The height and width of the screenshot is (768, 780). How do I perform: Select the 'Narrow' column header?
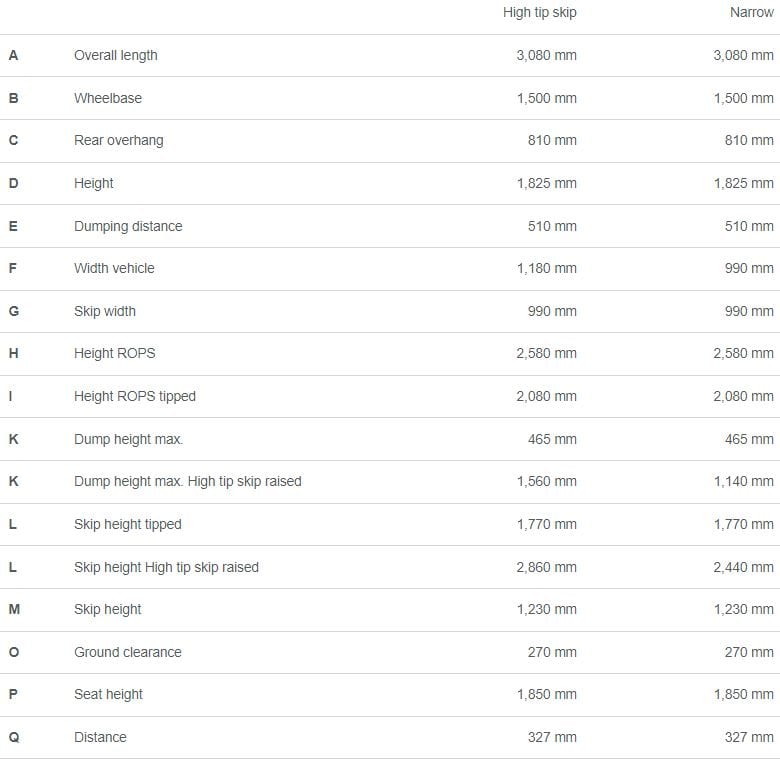click(x=752, y=12)
